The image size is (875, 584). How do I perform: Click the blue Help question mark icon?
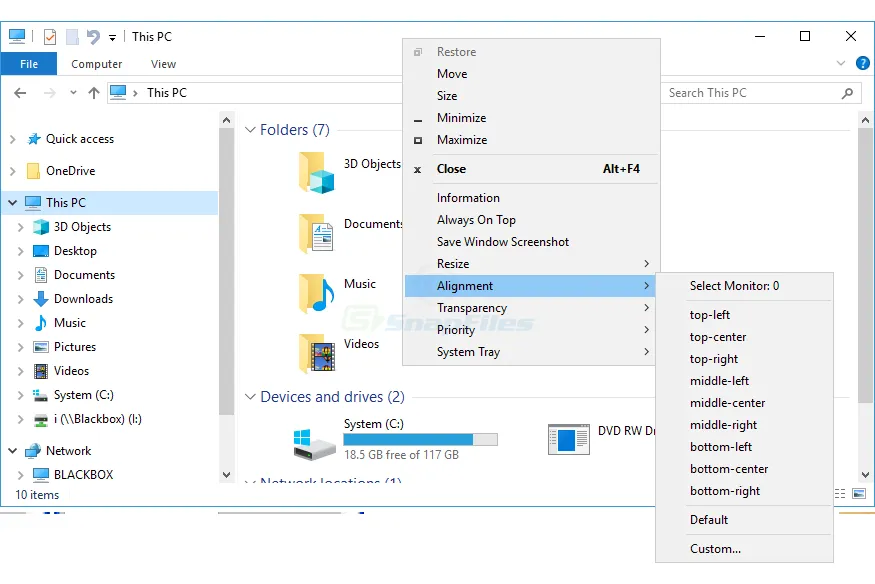click(862, 64)
